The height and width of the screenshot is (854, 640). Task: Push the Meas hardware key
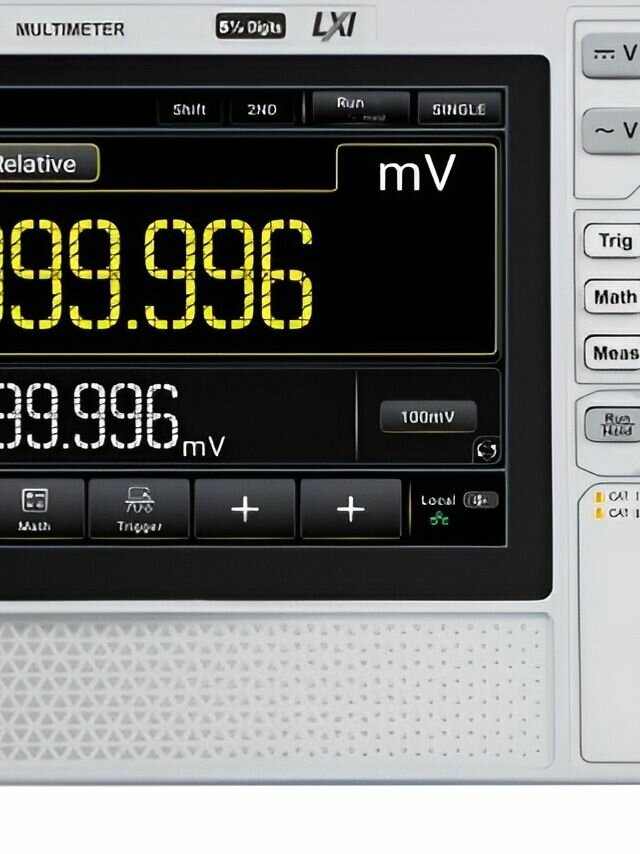coord(612,353)
